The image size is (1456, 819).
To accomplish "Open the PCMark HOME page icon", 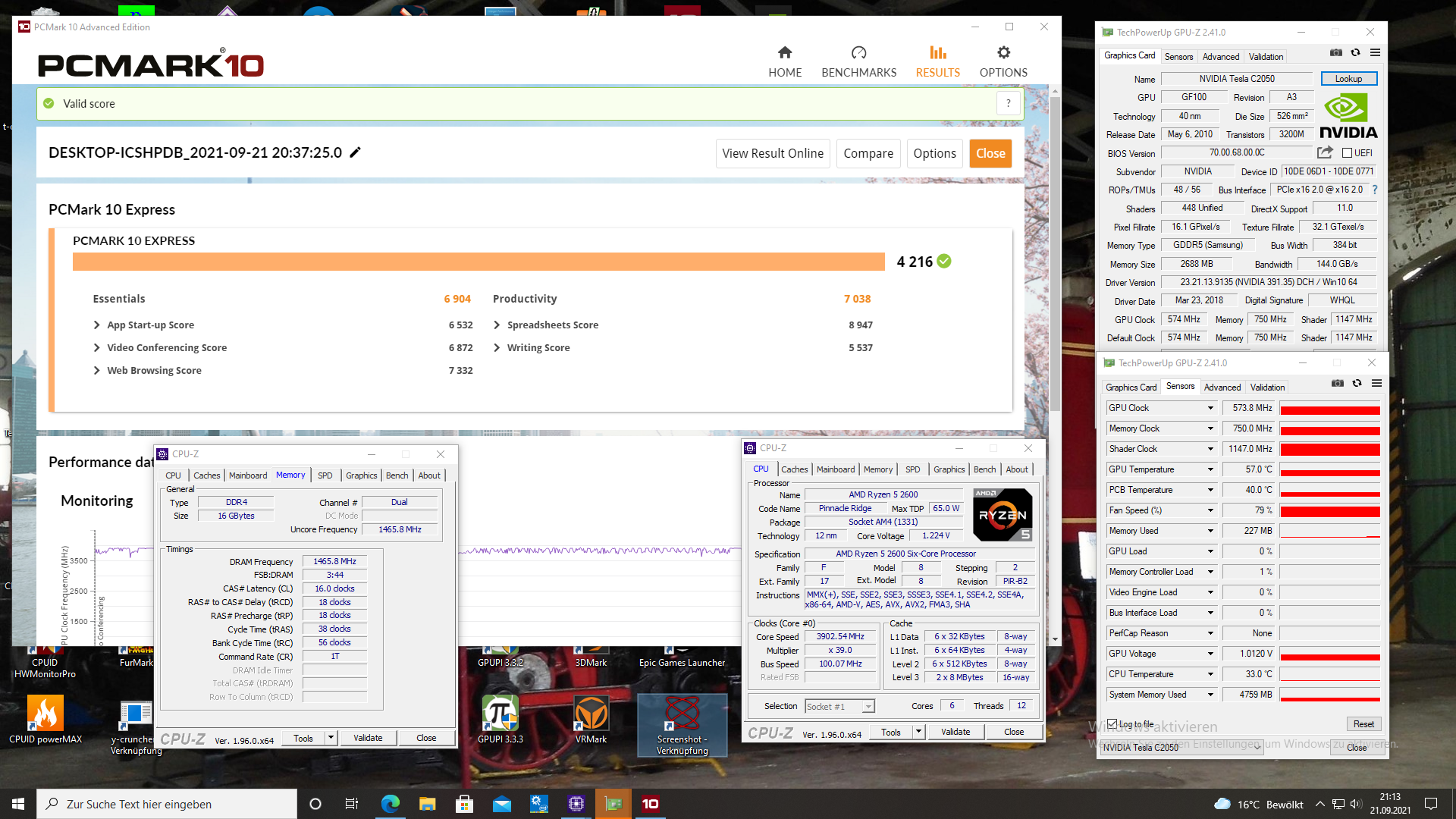I will 785,52.
